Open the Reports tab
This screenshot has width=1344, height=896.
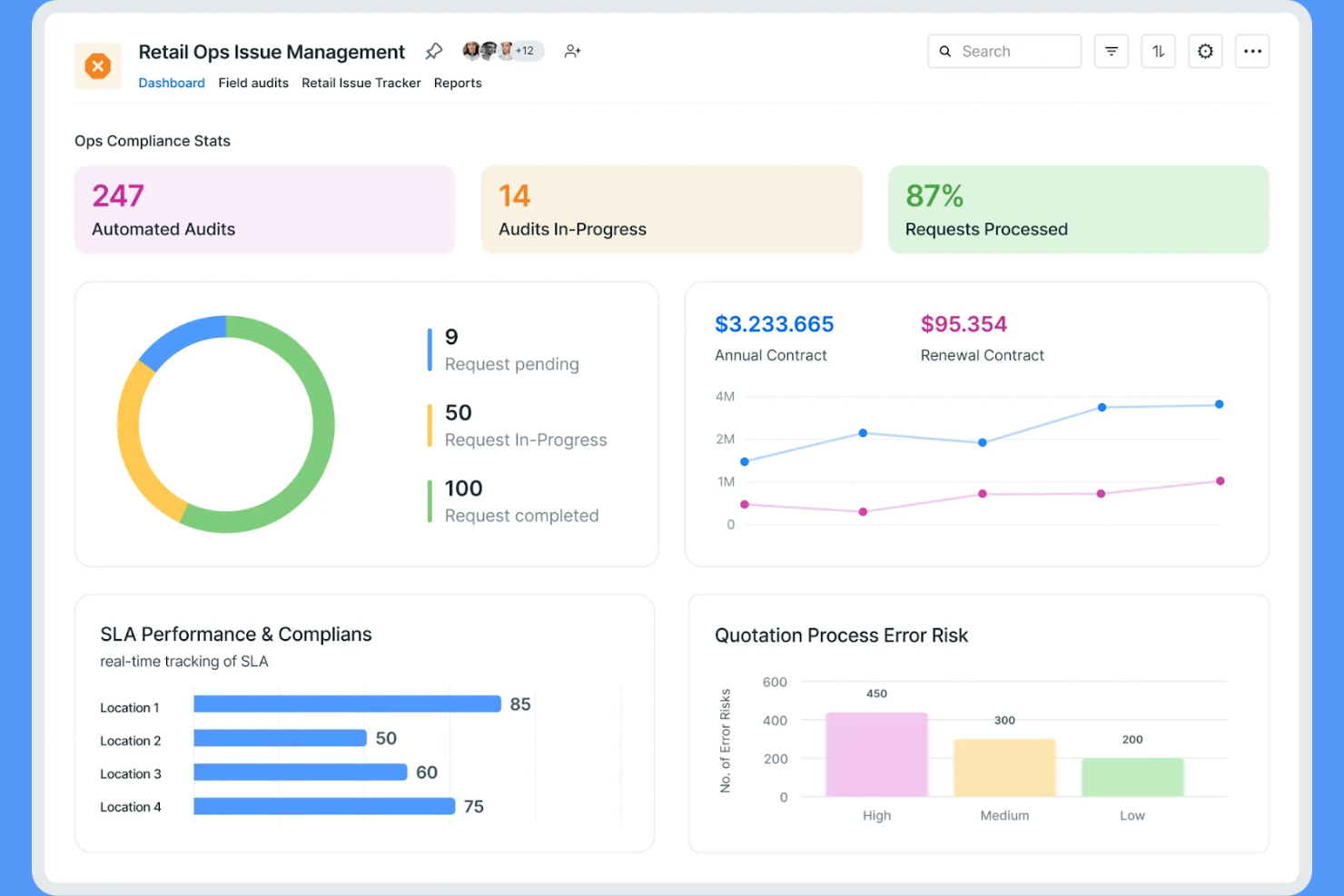(458, 83)
